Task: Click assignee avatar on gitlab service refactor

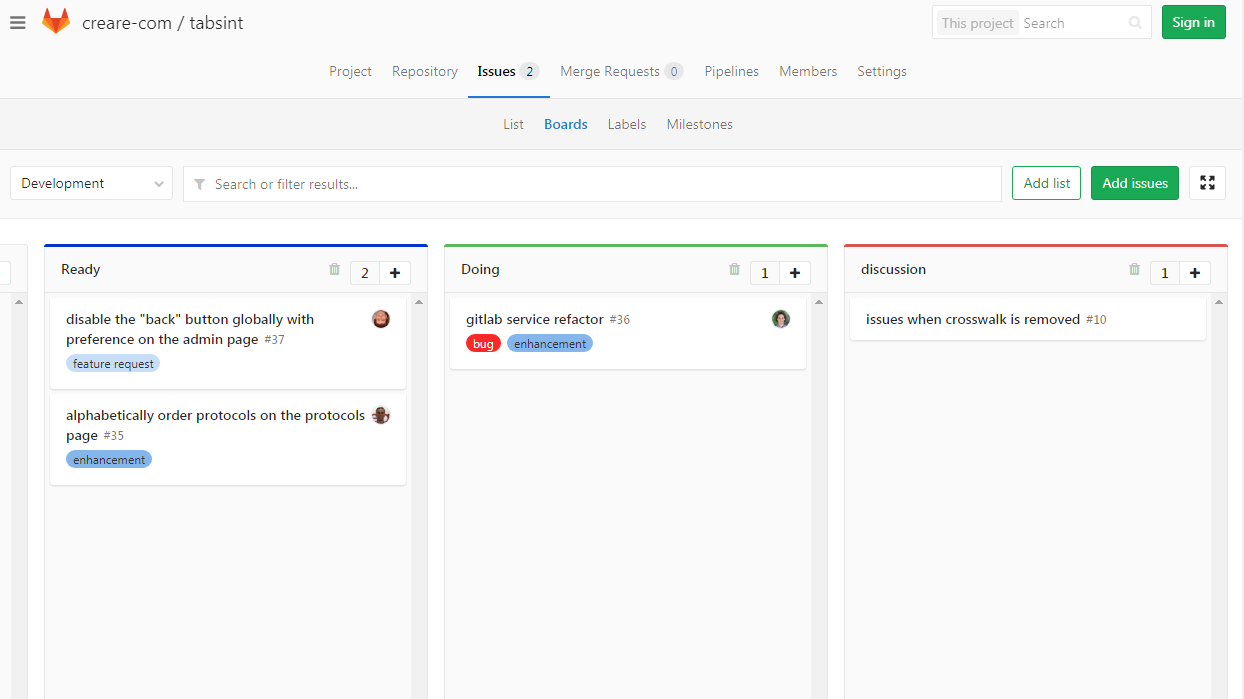Action: [x=781, y=319]
